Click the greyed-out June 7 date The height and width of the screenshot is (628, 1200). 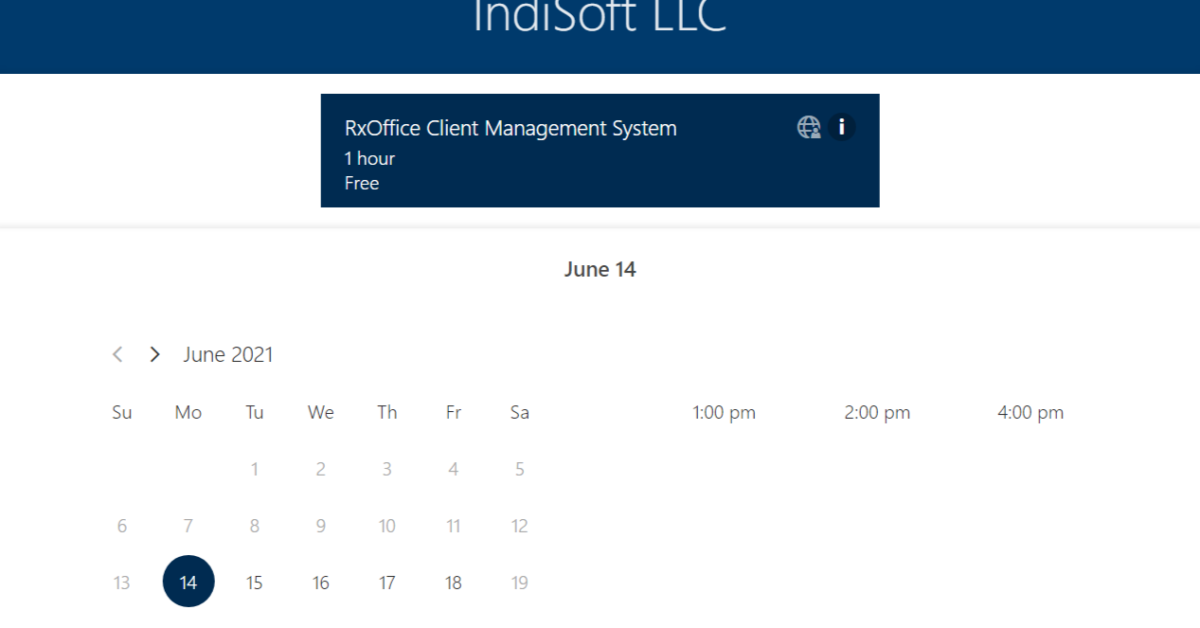(x=188, y=526)
